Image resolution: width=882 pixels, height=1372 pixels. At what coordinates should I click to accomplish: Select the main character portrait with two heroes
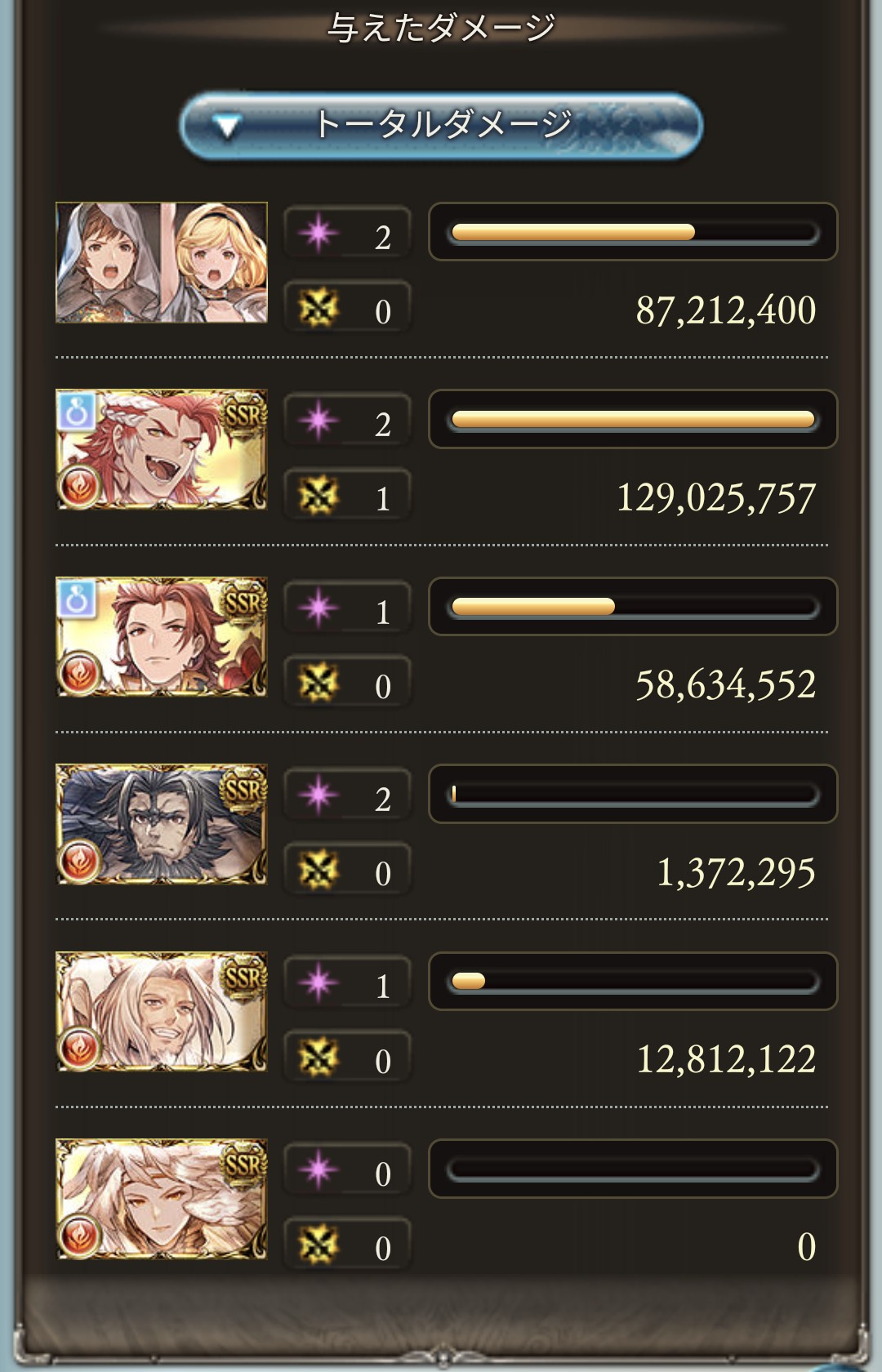tap(162, 262)
